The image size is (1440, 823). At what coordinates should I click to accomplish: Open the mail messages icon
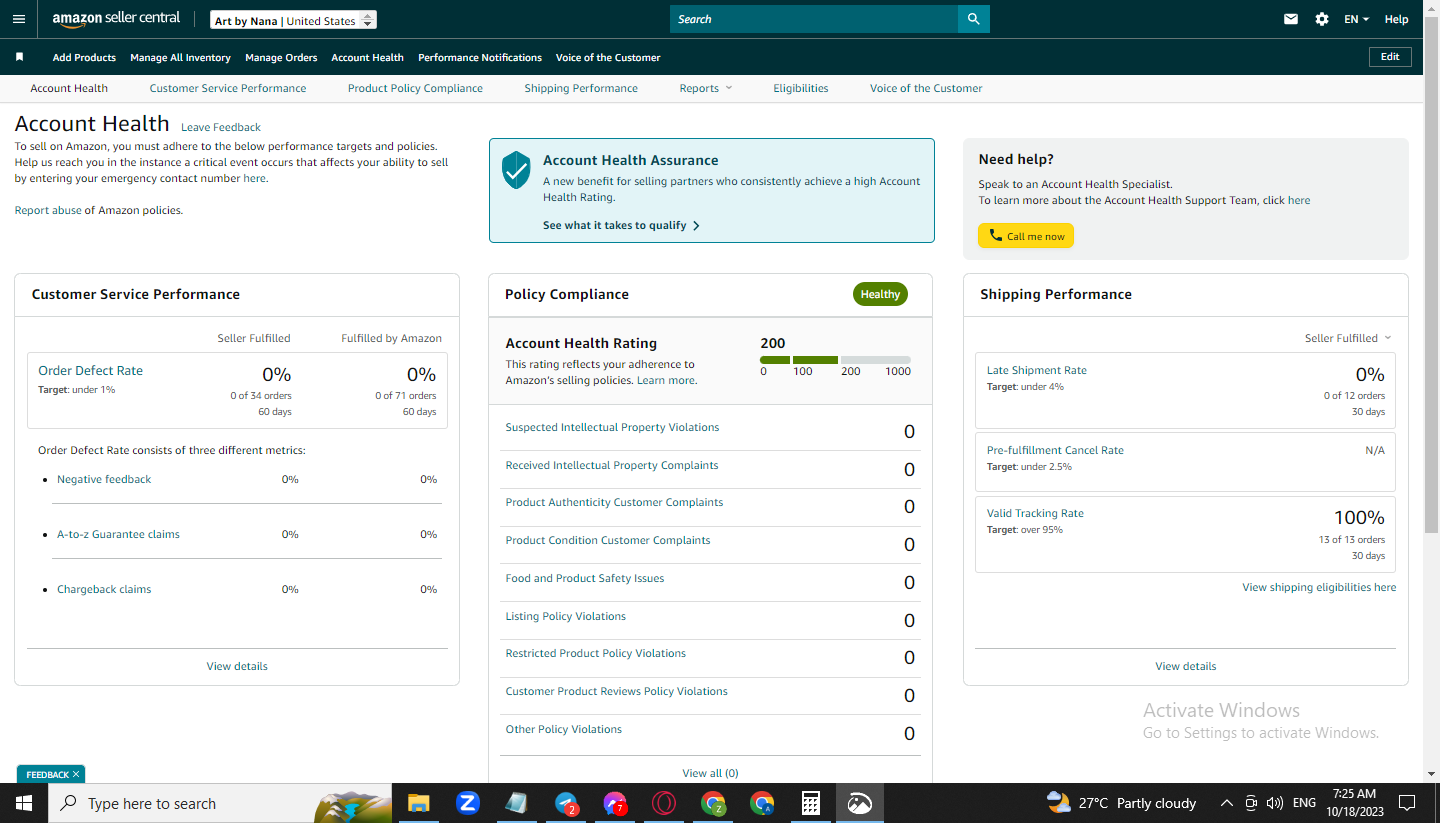click(1291, 19)
